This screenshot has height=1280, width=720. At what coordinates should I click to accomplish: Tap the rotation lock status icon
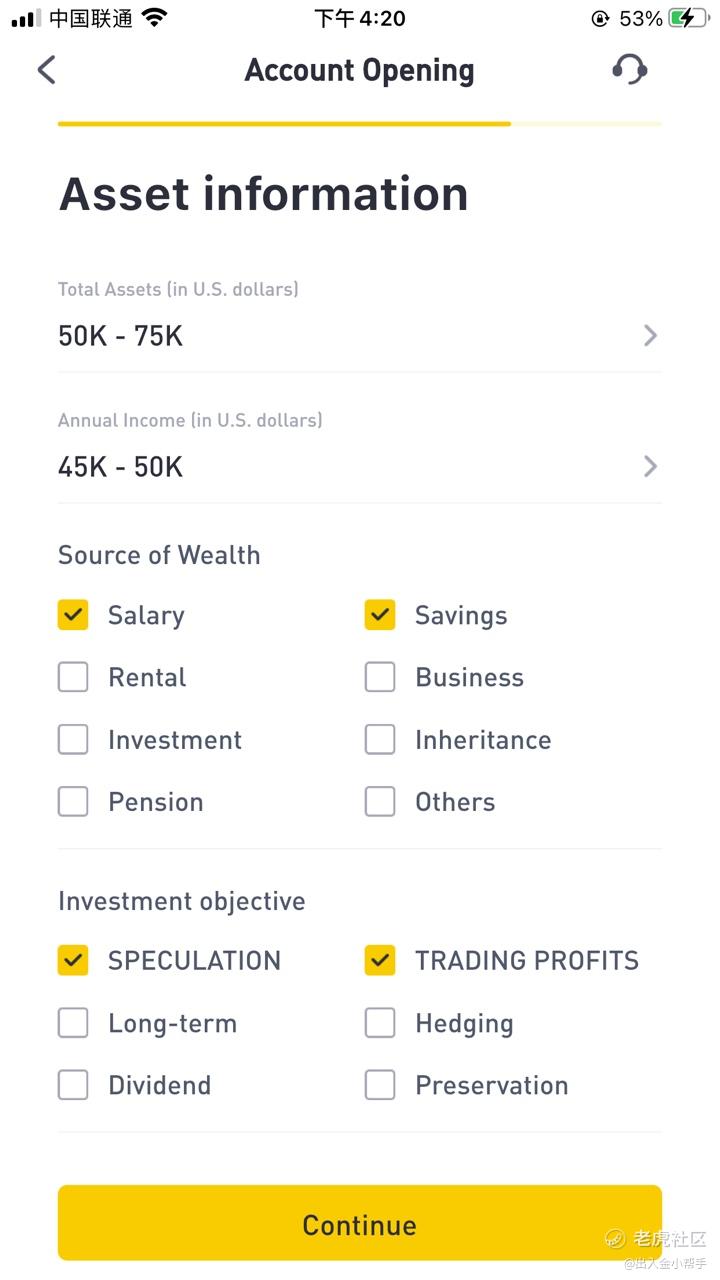click(600, 18)
